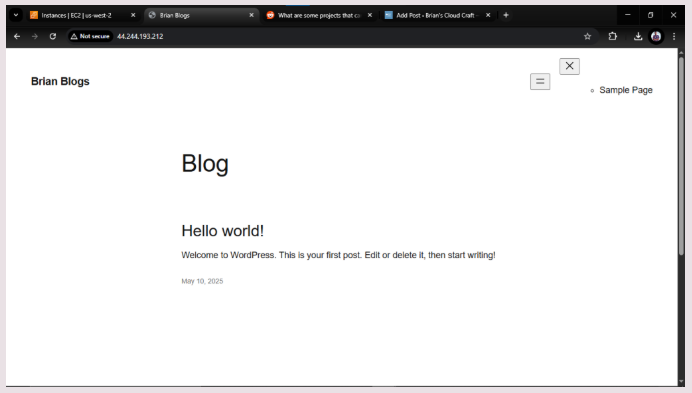Click the browser back arrow

point(17,36)
